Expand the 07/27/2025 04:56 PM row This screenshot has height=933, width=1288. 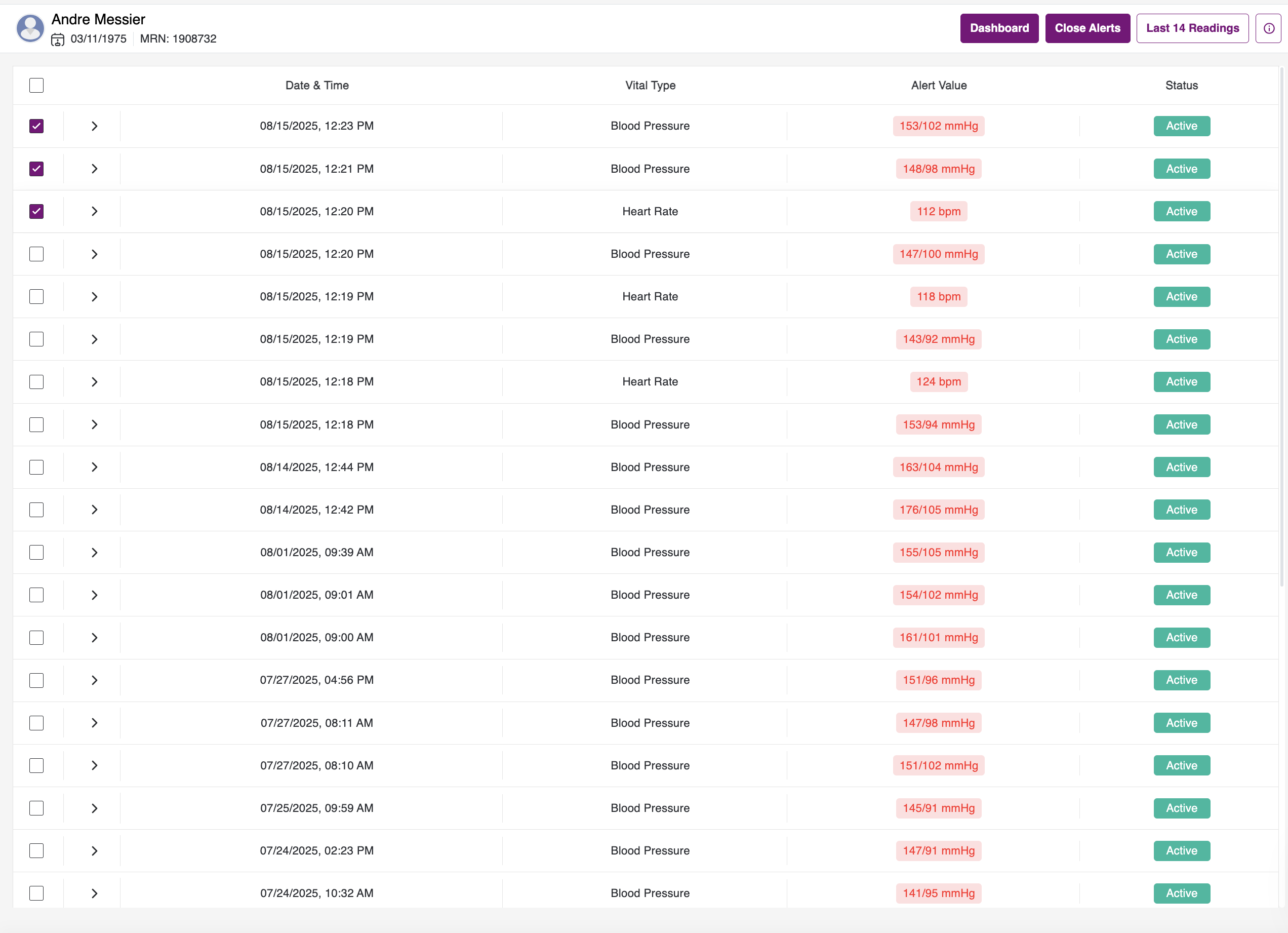click(94, 680)
